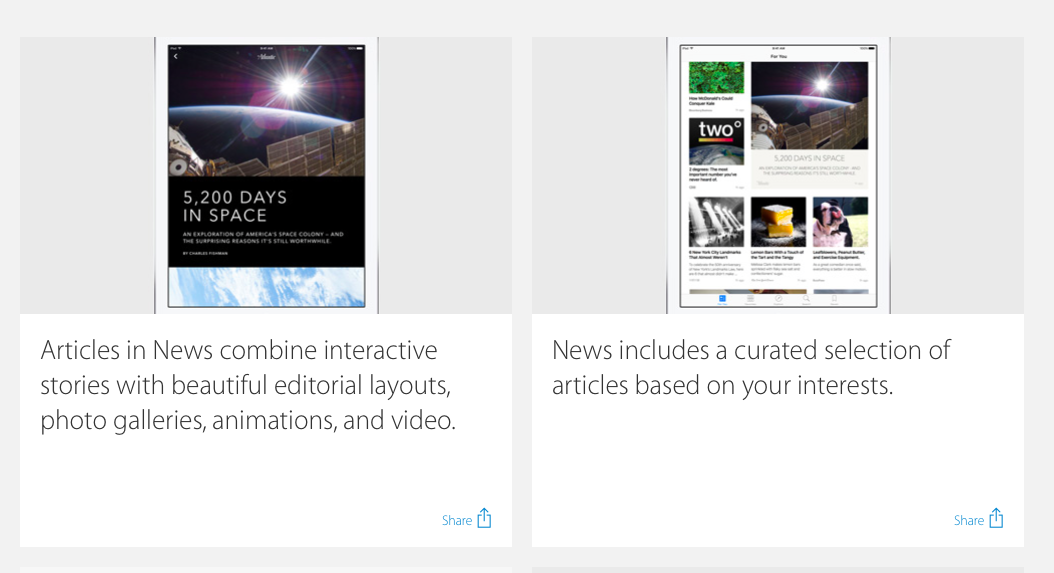Open the dog photo article thumbnail

[839, 221]
